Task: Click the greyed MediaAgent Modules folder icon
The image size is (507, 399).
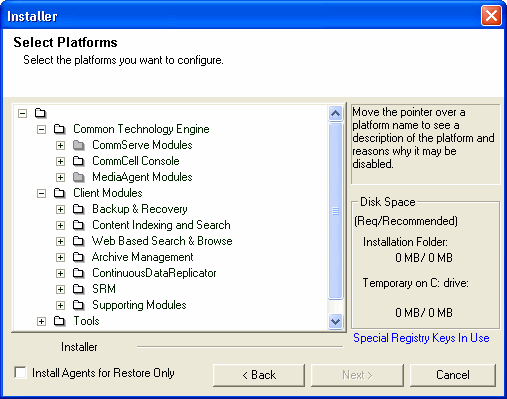Action: [x=79, y=177]
